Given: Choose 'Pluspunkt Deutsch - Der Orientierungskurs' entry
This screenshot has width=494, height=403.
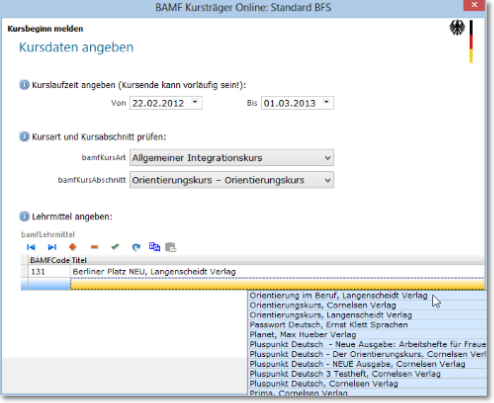Looking at the screenshot, I should click(x=367, y=354).
